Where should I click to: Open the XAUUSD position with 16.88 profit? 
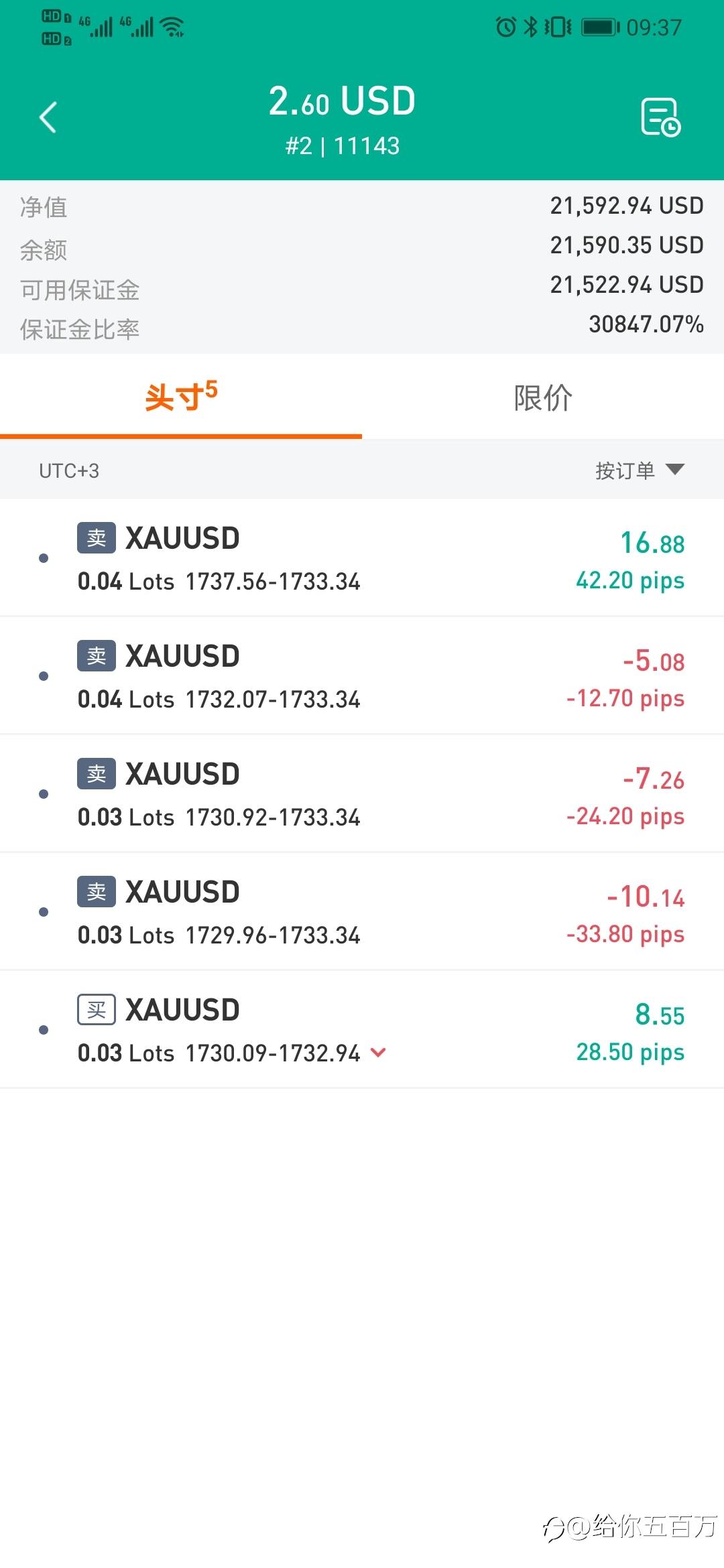362,558
